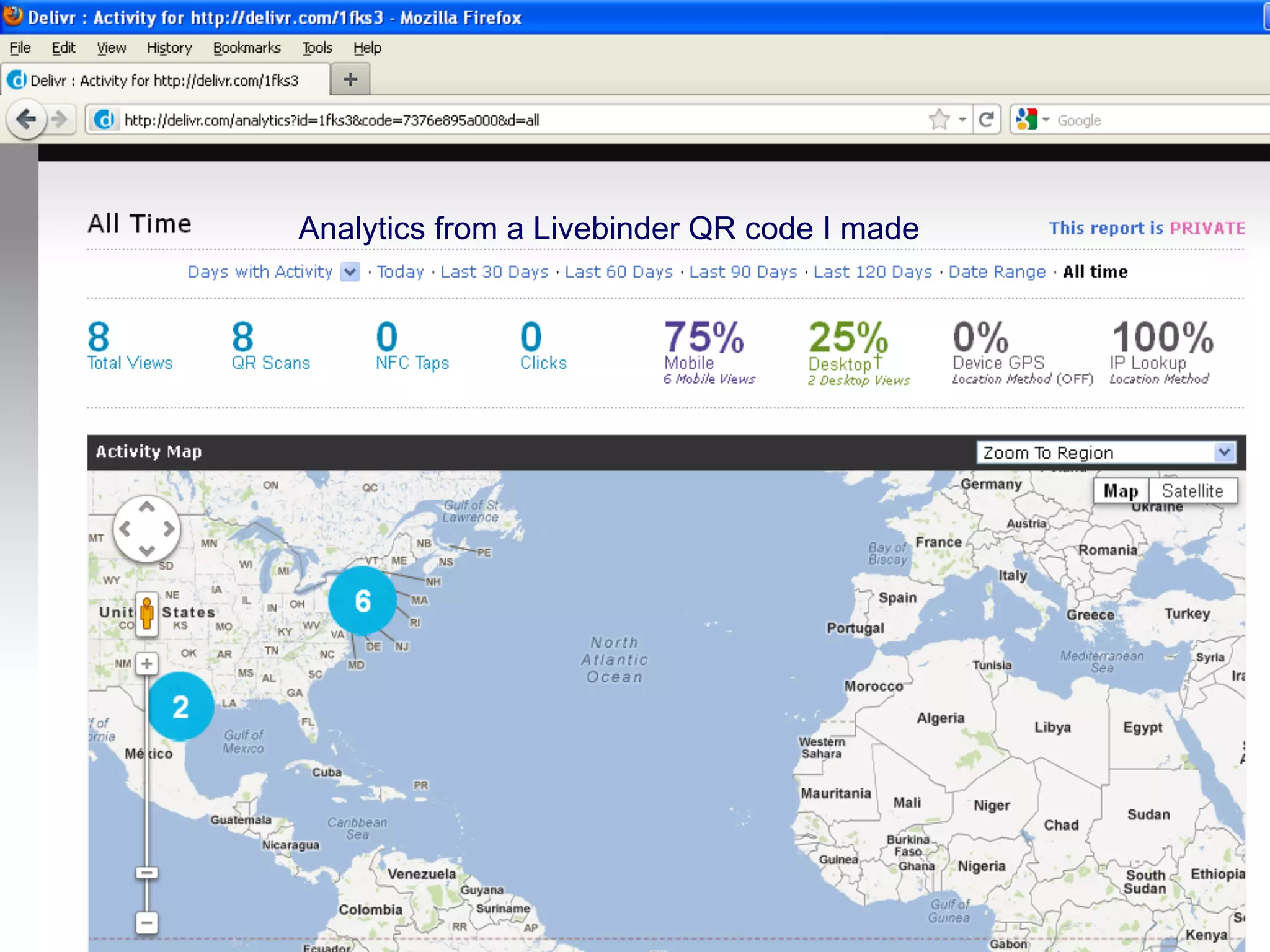Click 'This report is PRIVATE' text

[x=1147, y=228]
